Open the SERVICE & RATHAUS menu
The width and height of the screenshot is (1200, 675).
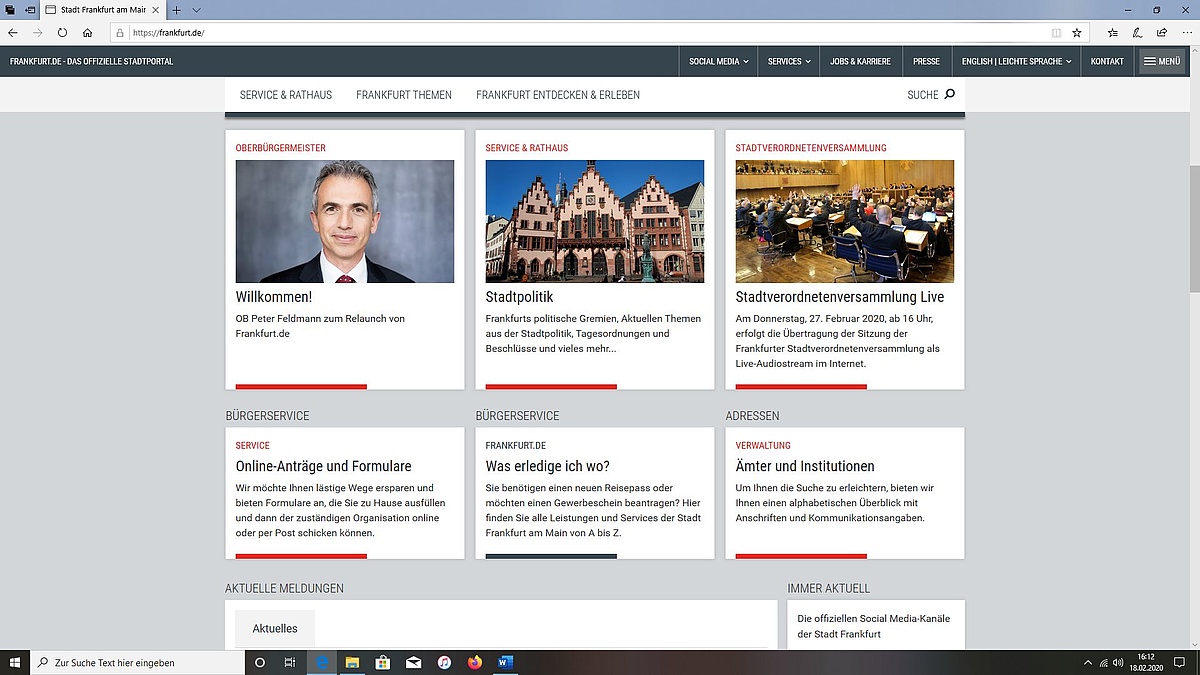coord(286,95)
